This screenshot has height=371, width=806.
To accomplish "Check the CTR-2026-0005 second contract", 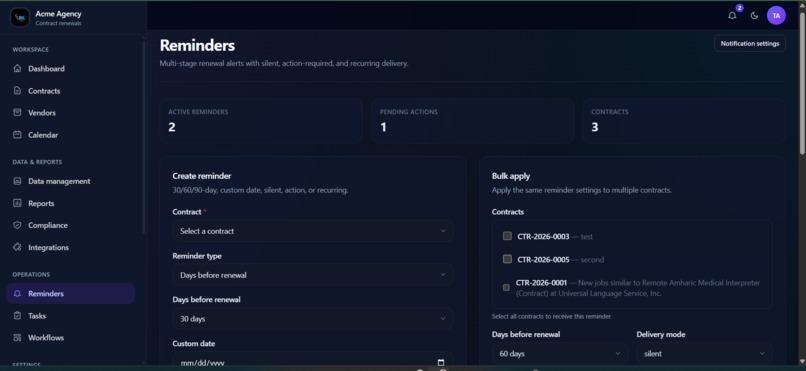I will click(x=507, y=259).
